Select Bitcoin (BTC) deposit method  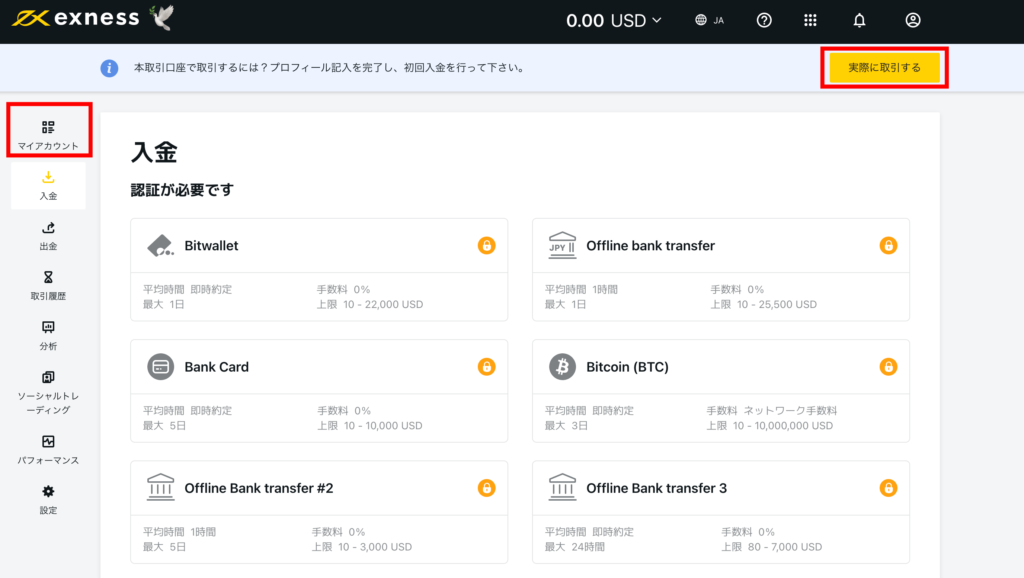coord(721,391)
